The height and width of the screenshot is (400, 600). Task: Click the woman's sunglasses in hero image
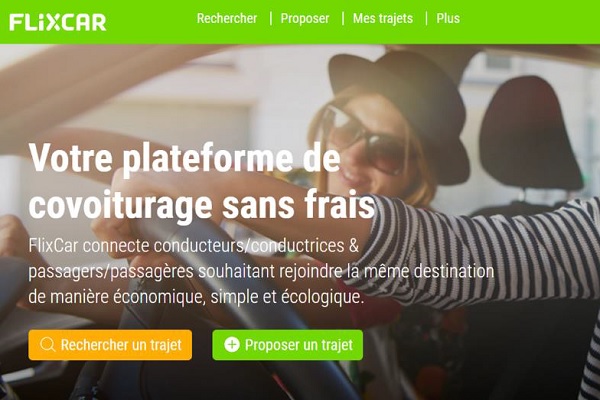pos(364,140)
